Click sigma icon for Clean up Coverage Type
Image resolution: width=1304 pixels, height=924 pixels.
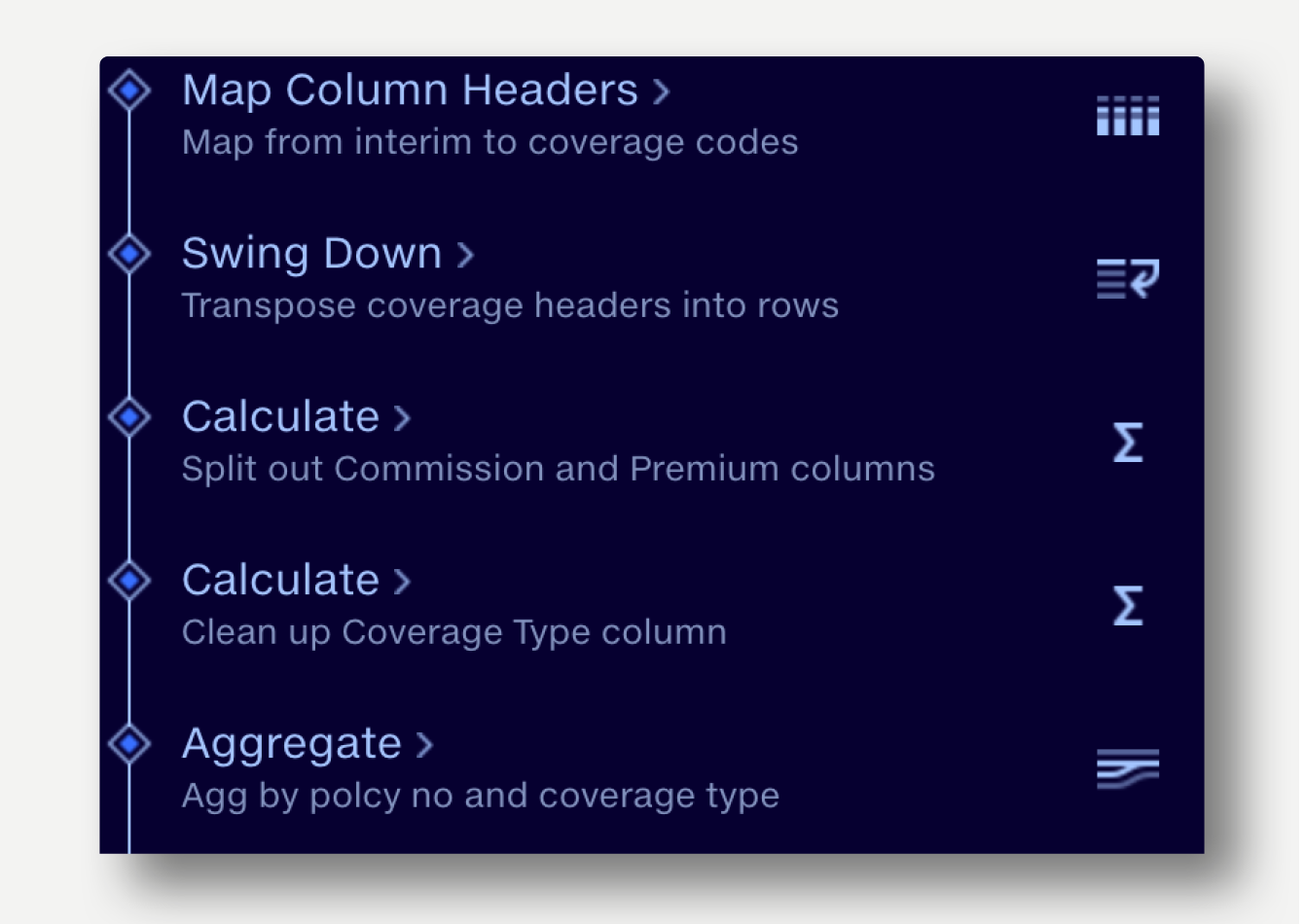[x=1128, y=606]
